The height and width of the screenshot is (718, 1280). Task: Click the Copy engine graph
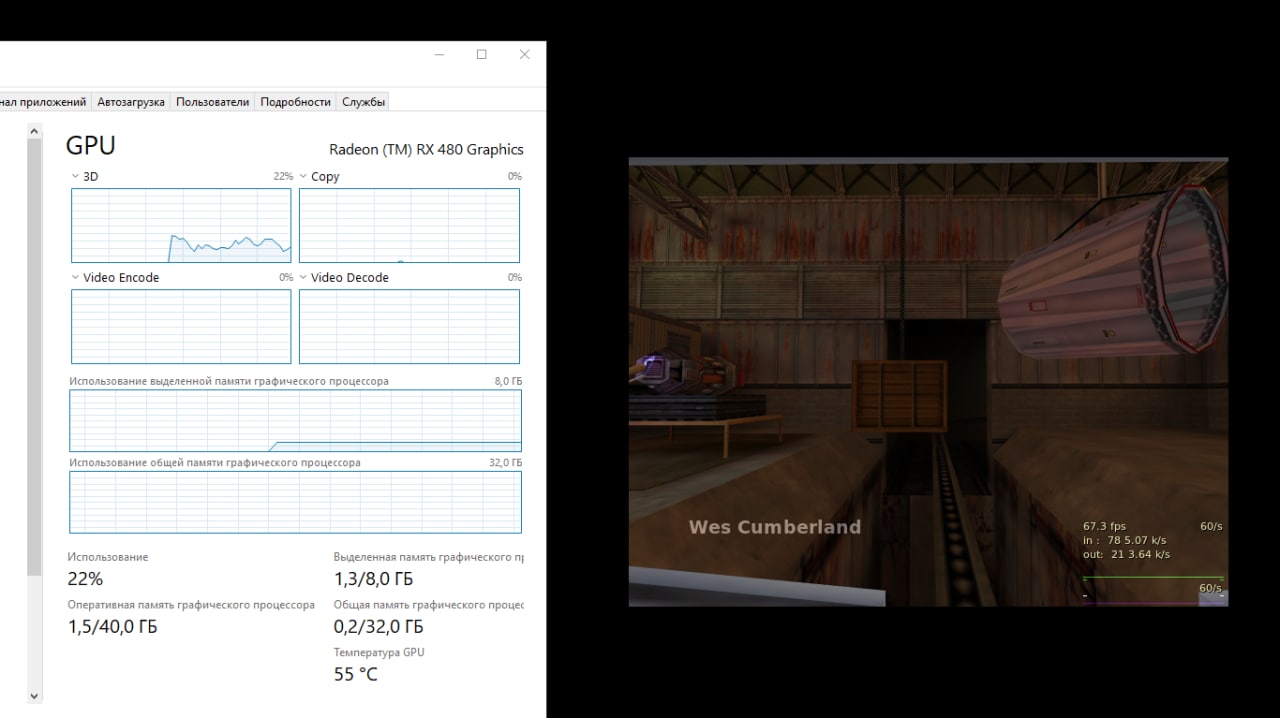point(409,225)
